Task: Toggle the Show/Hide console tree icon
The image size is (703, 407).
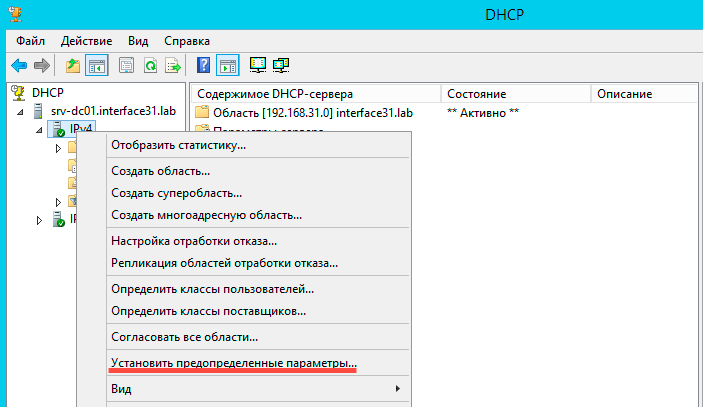Action: (x=97, y=65)
